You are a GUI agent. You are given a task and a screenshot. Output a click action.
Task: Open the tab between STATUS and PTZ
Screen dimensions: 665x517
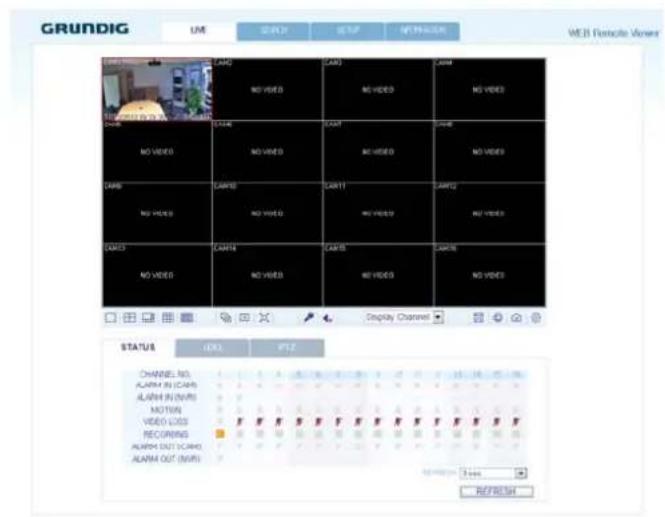click(212, 348)
